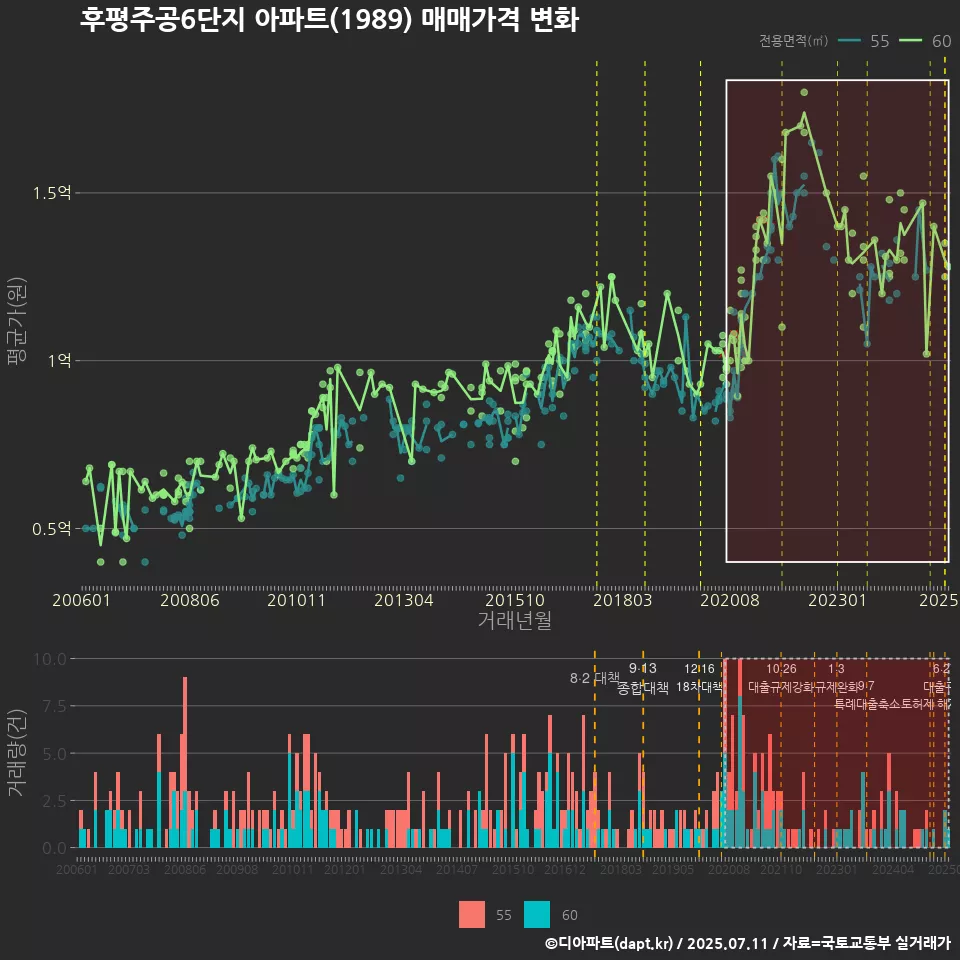Click the 전용면적(㎡) legend label
The image size is (960, 960).
[793, 41]
